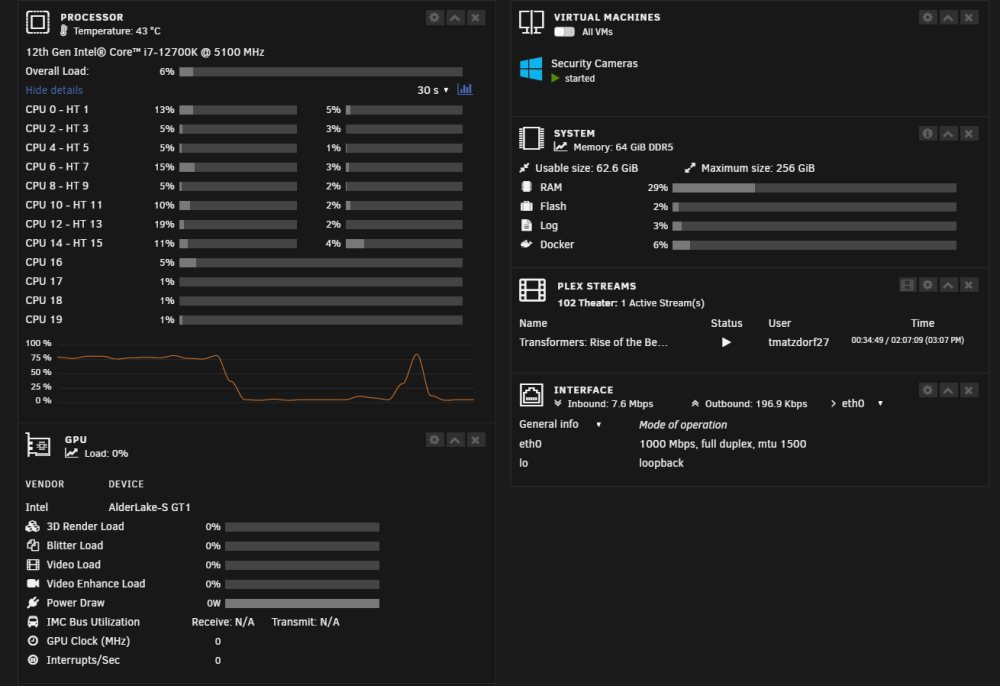Click Hide details link under Overall Load

tap(54, 91)
